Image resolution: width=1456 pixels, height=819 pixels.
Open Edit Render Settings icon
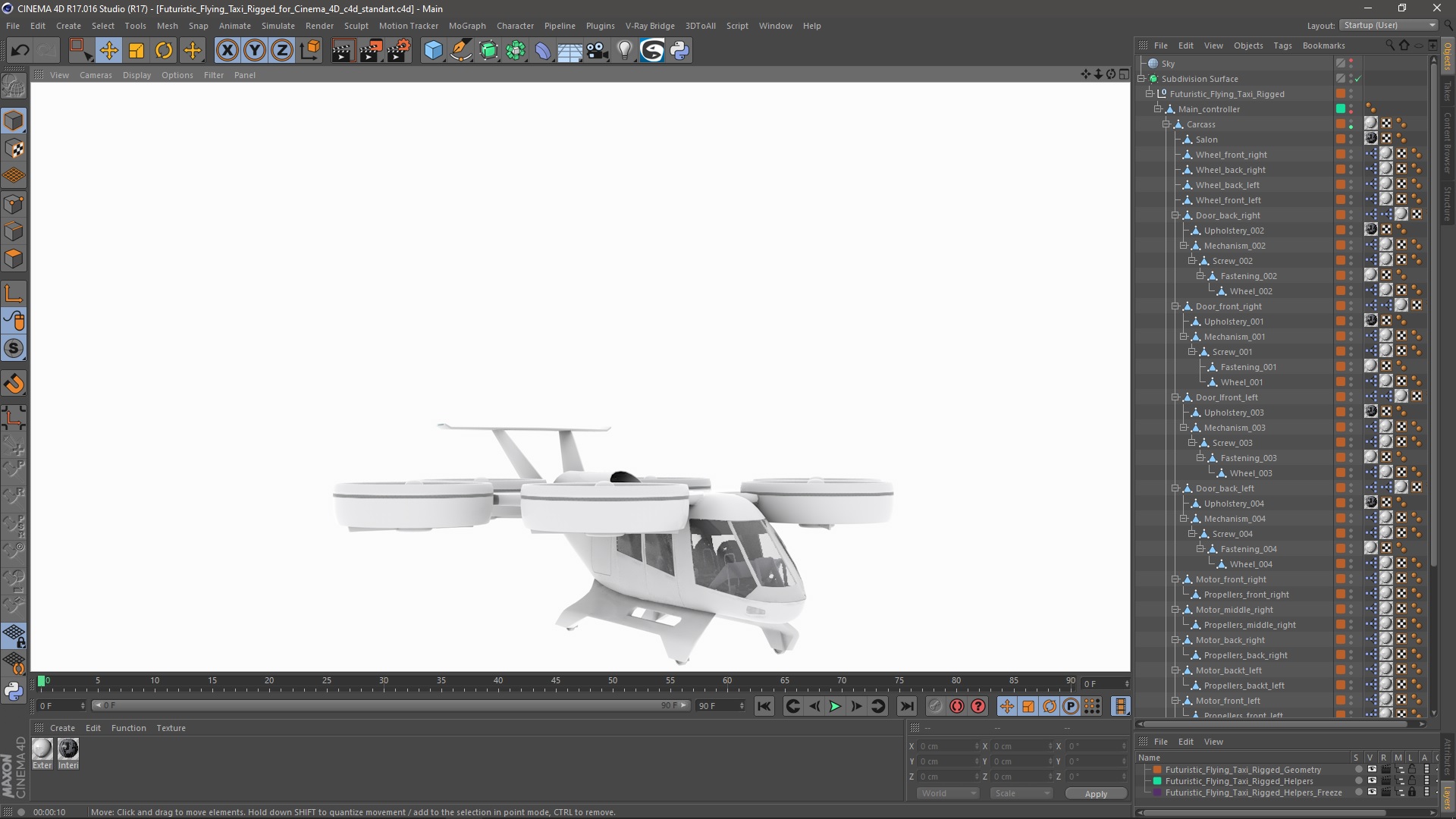398,51
